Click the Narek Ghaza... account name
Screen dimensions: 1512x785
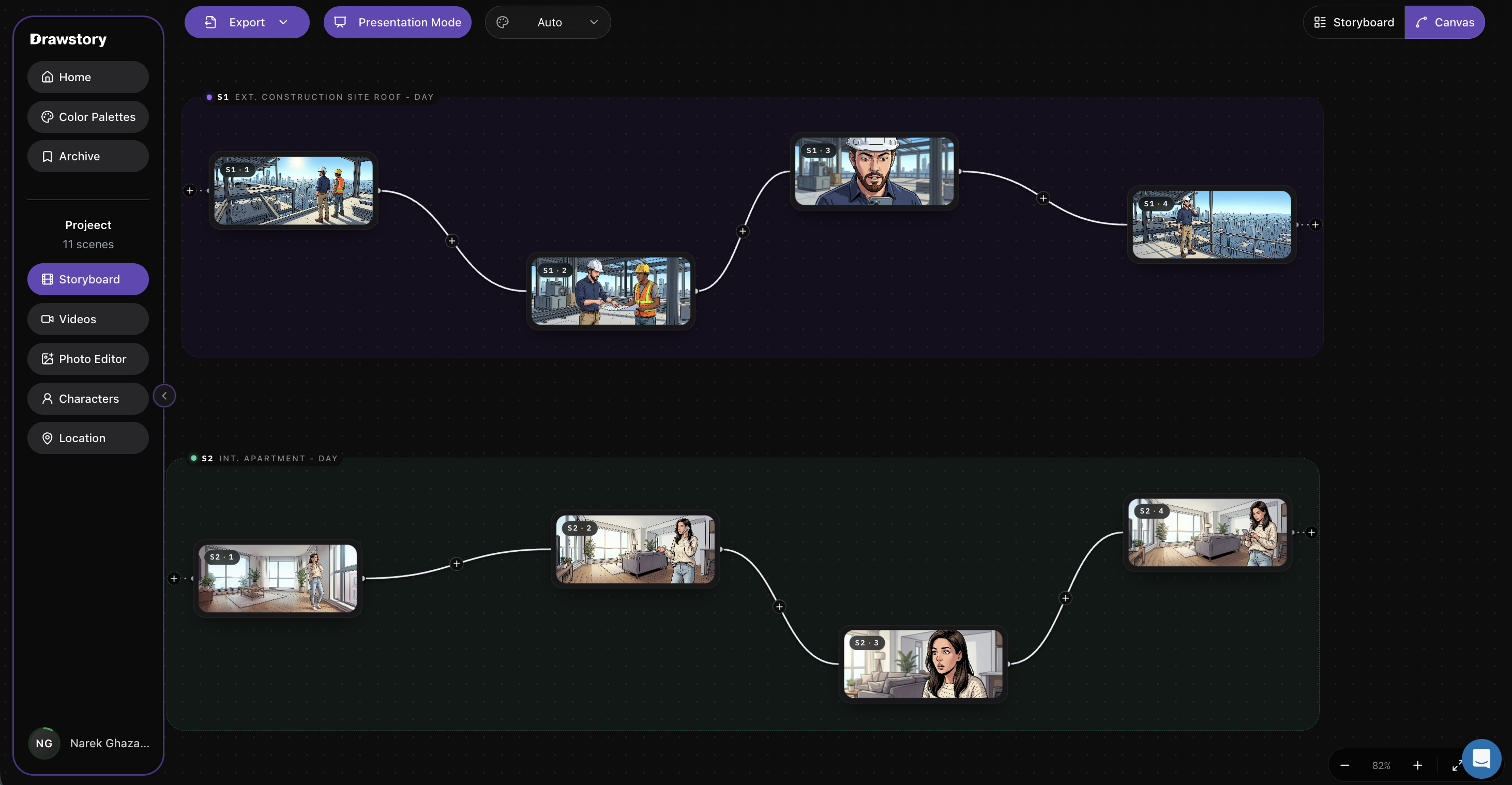pyautogui.click(x=110, y=743)
